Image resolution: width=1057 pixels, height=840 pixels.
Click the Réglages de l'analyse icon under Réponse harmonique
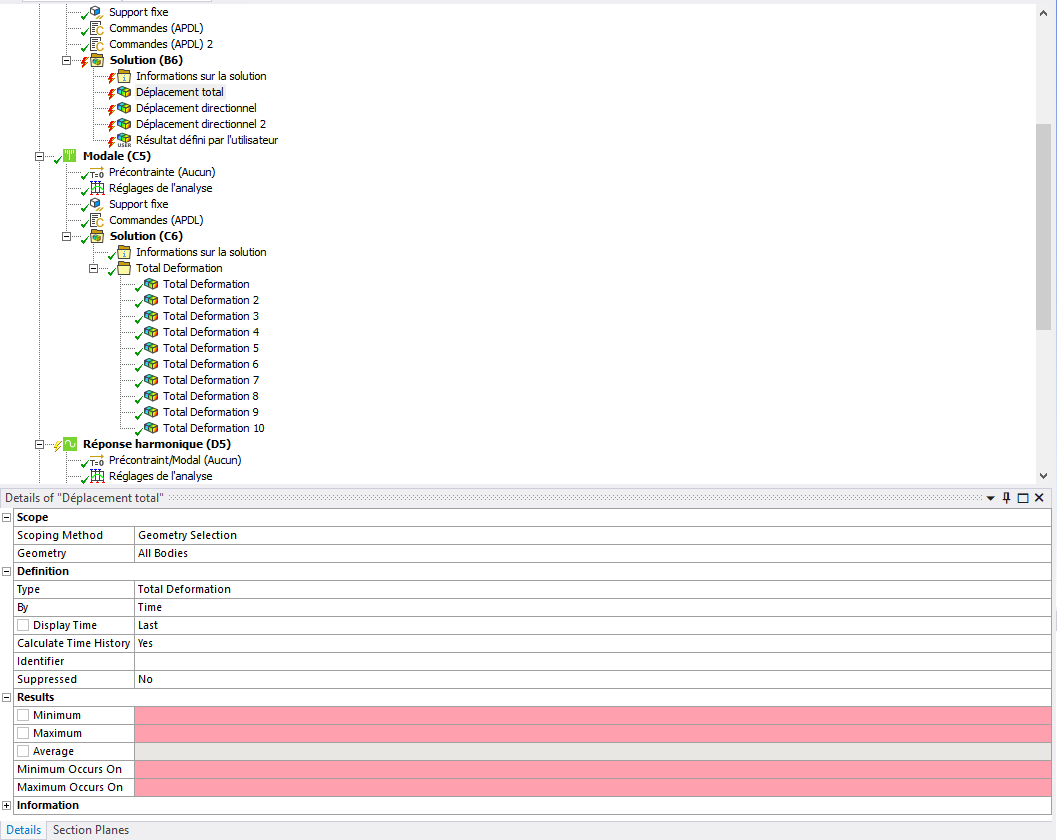[96, 476]
